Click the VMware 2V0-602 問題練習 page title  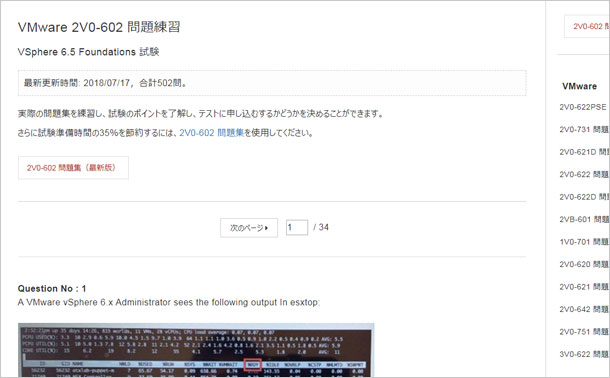[99, 27]
